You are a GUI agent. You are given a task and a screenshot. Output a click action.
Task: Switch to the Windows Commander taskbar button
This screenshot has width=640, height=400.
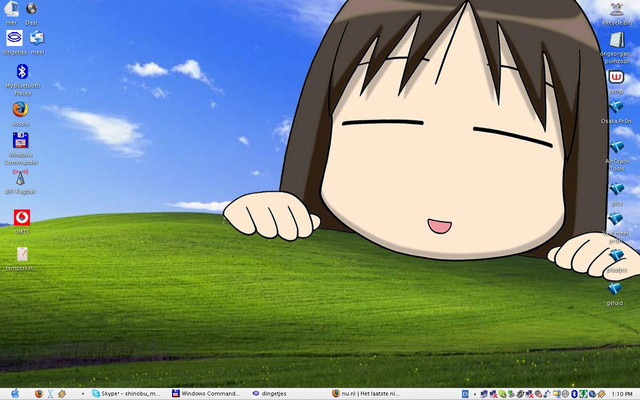[x=206, y=393]
